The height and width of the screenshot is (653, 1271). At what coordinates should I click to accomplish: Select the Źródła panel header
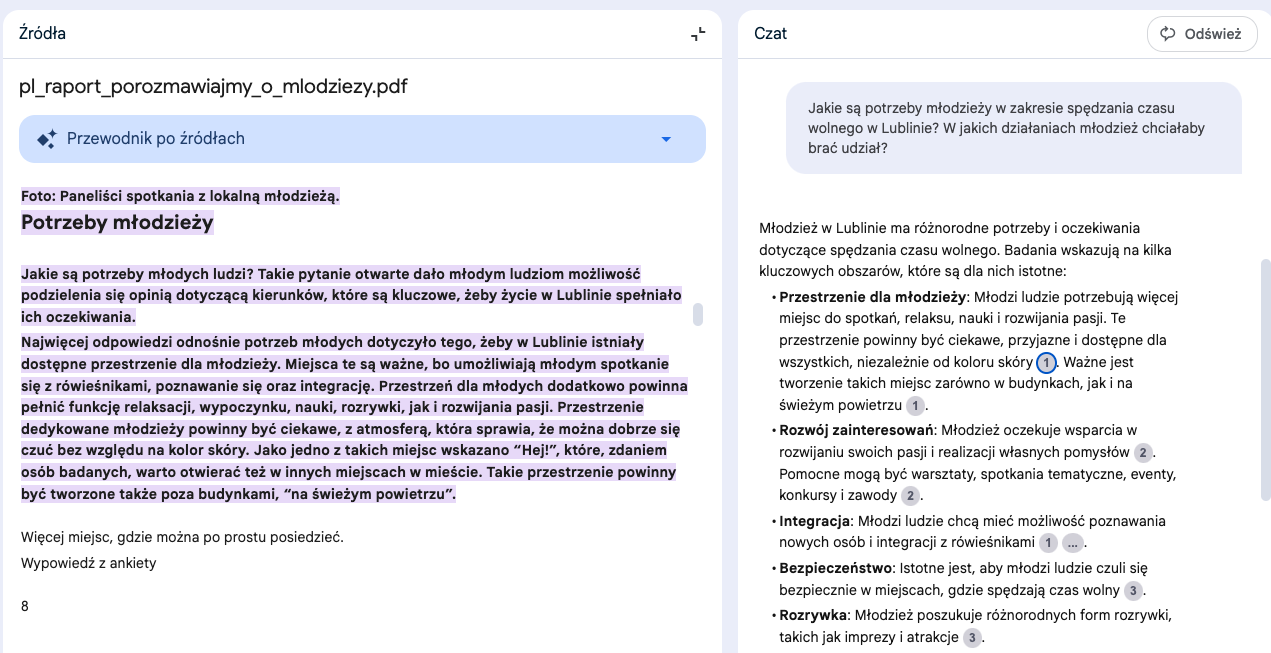point(43,34)
